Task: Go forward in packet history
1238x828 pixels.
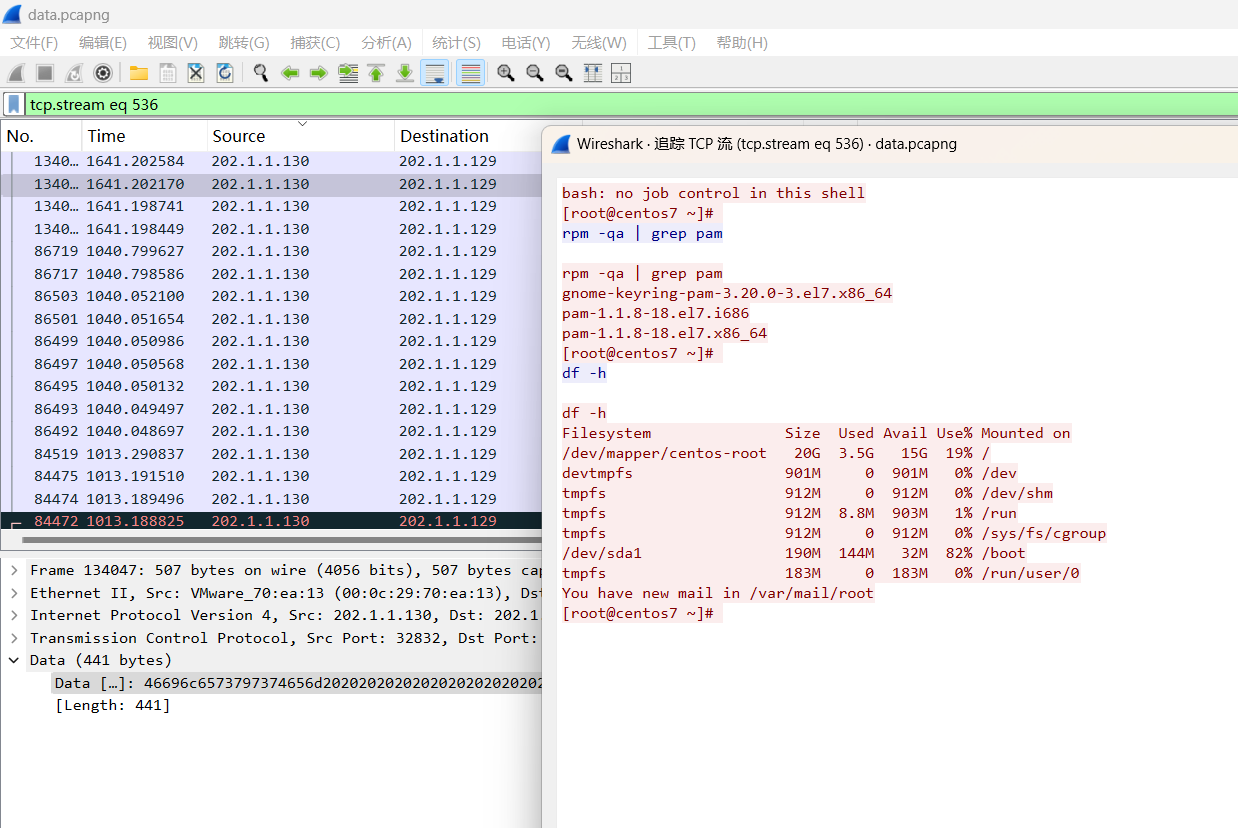Action: click(x=319, y=73)
